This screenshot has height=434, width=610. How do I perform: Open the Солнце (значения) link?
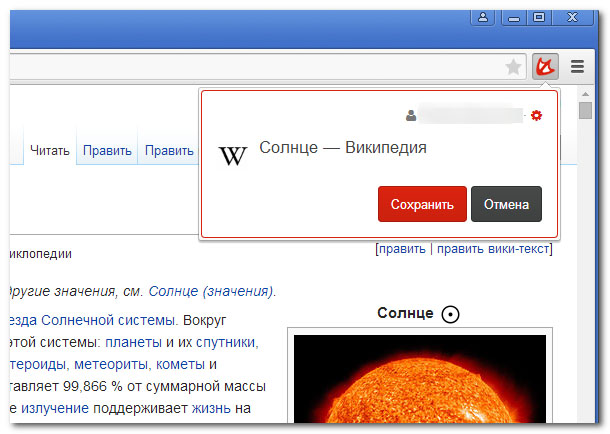click(x=210, y=291)
